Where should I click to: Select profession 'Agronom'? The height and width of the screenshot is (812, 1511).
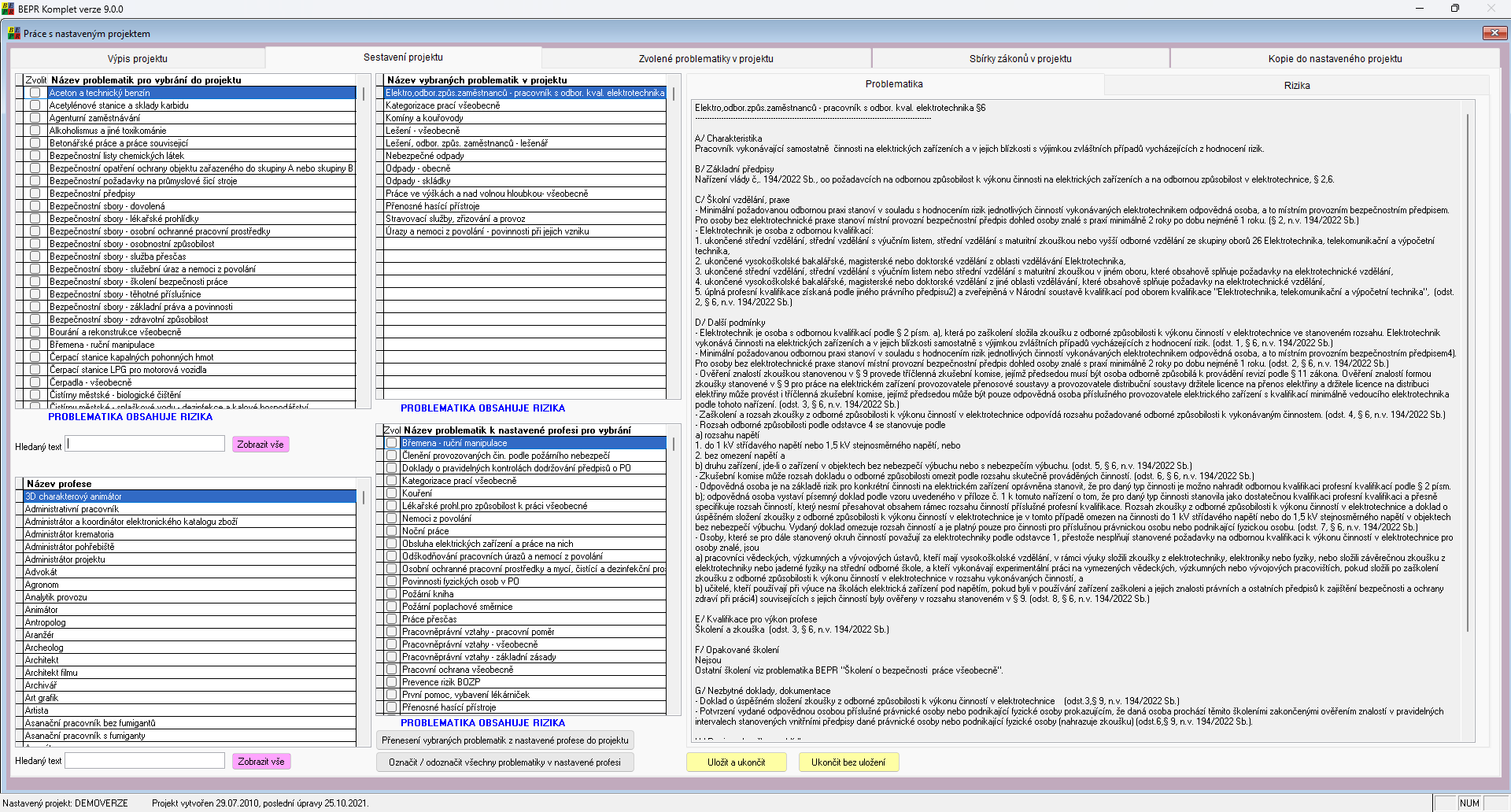(x=189, y=585)
